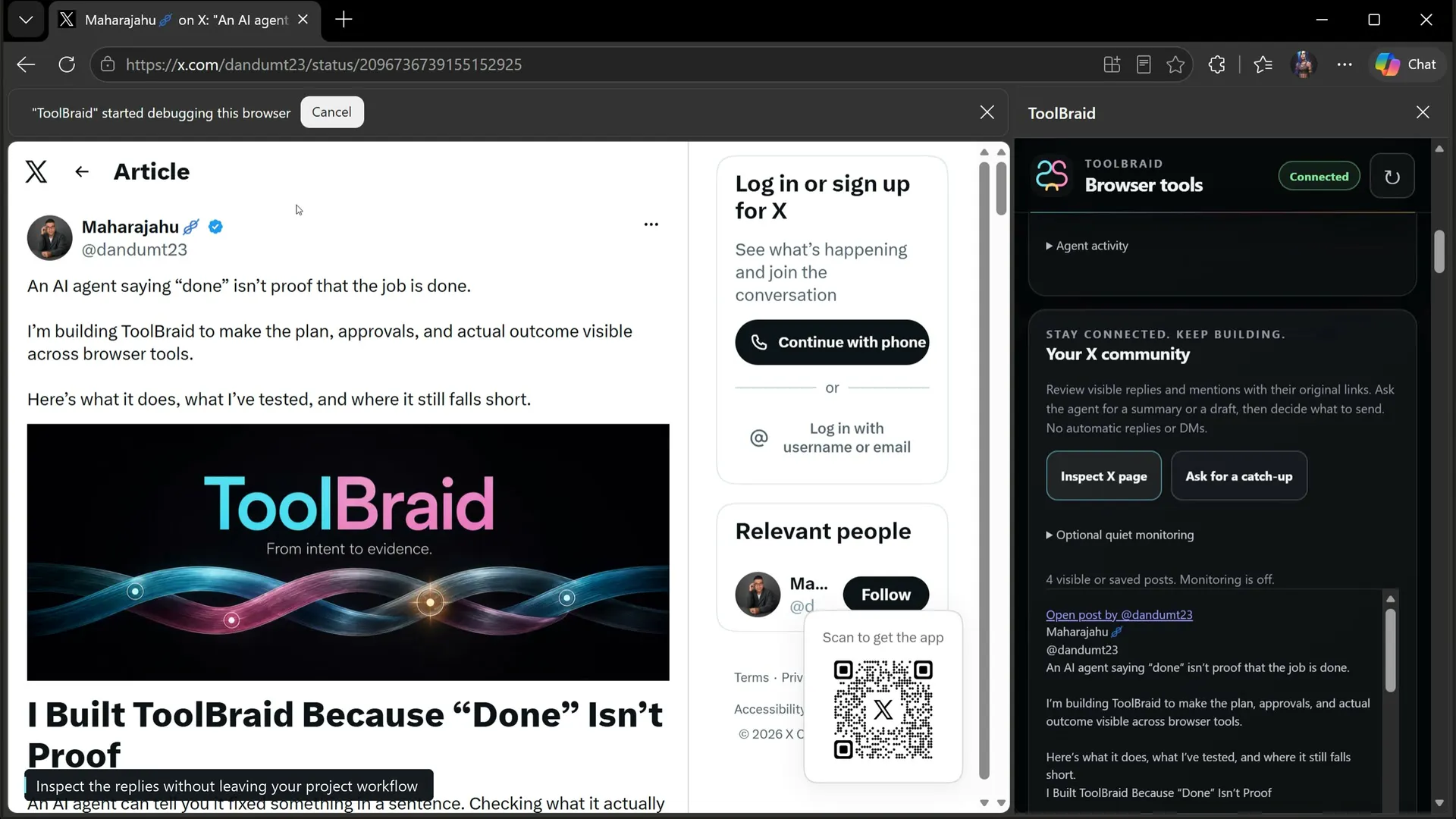This screenshot has height=819, width=1456.
Task: Click the ToolBraid logo icon
Action: 1052,175
